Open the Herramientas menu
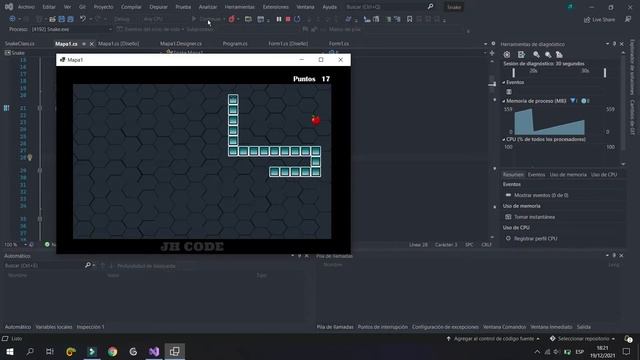The height and width of the screenshot is (360, 640). [x=240, y=7]
